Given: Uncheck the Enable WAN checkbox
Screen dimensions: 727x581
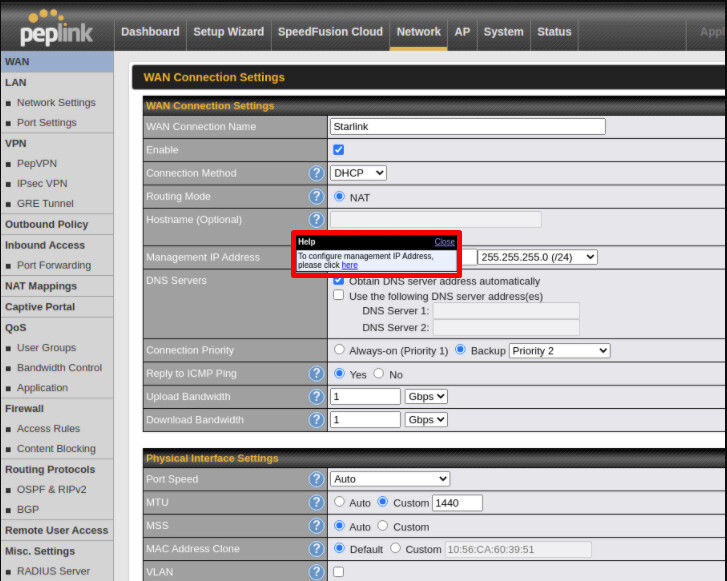Looking at the screenshot, I should click(x=338, y=150).
